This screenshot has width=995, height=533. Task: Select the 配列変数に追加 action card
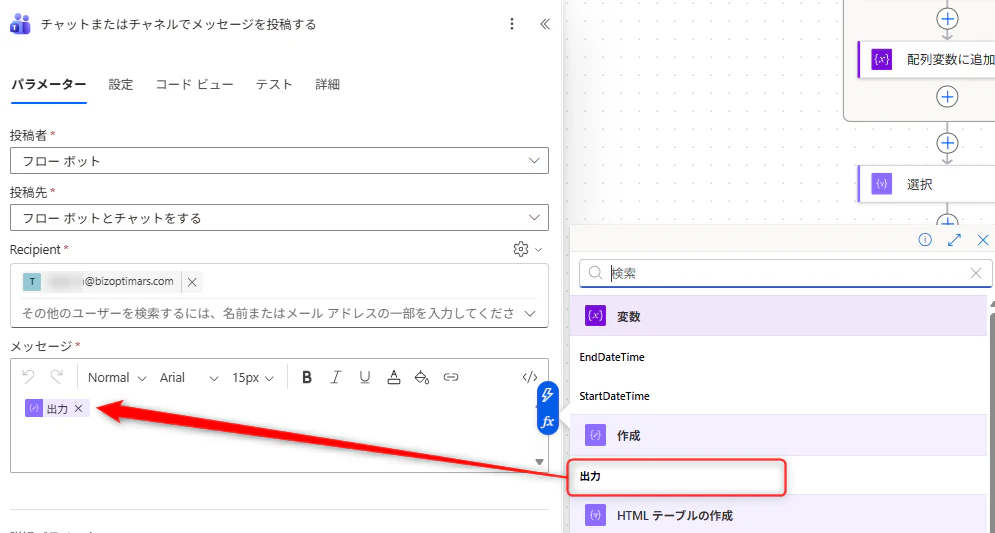tap(926, 60)
